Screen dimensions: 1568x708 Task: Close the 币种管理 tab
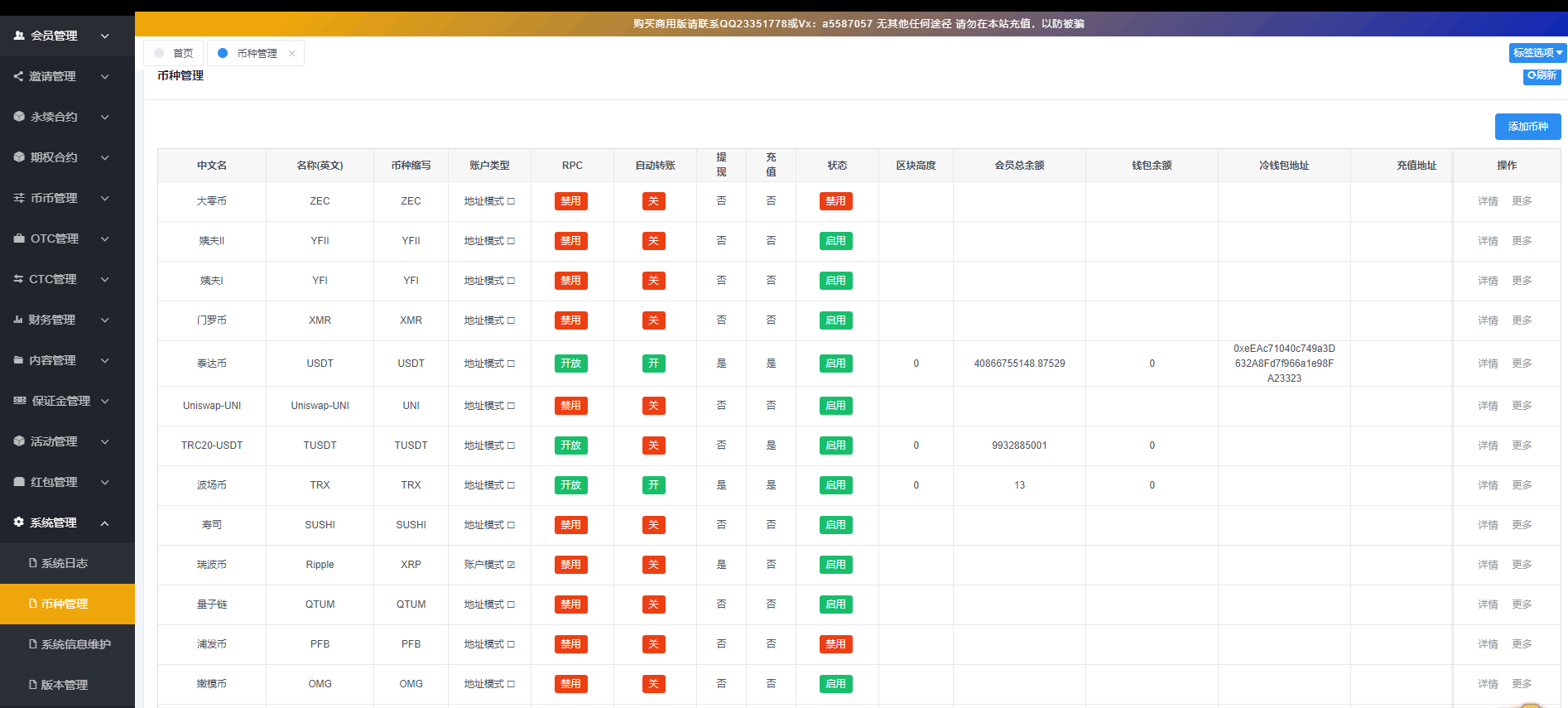click(x=291, y=53)
